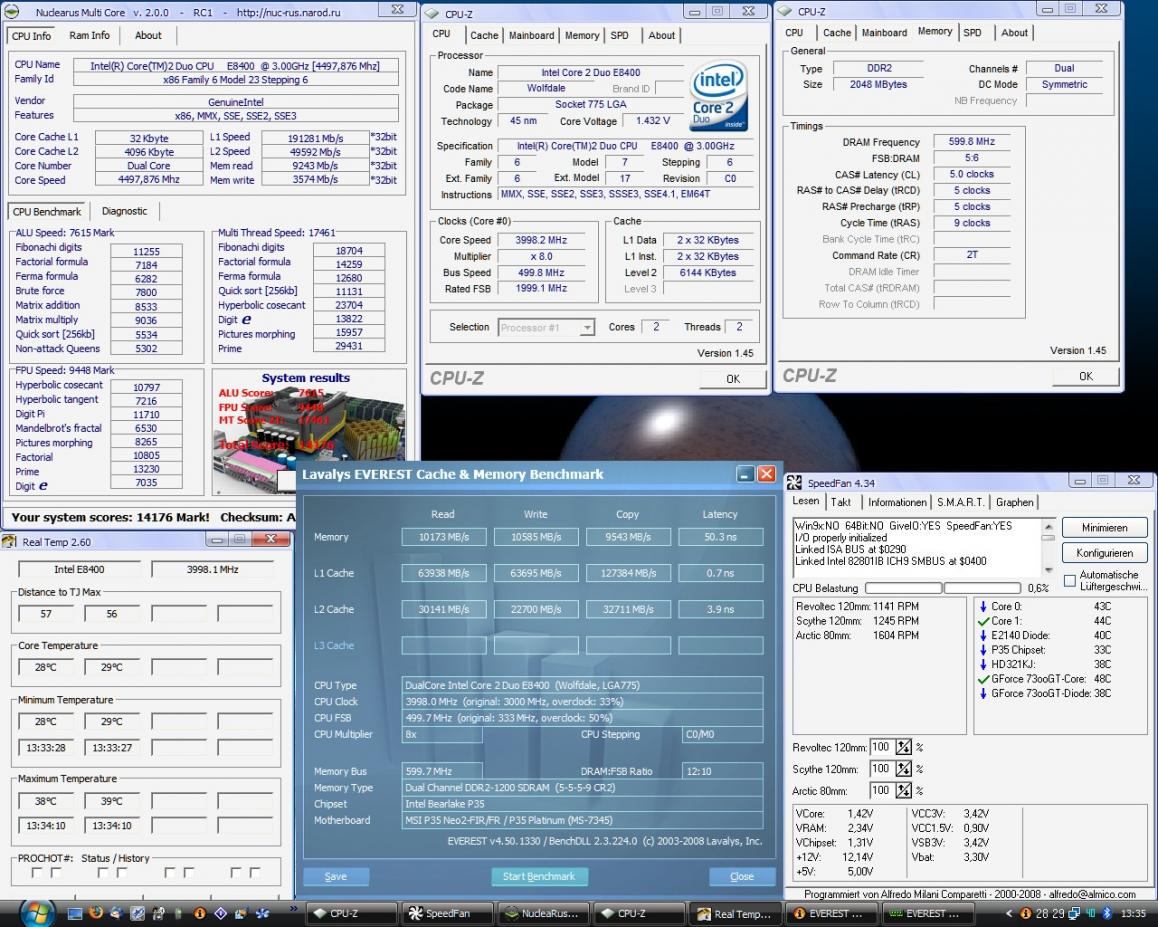
Task: Show hidden system tray icons arrow
Action: [1009, 914]
